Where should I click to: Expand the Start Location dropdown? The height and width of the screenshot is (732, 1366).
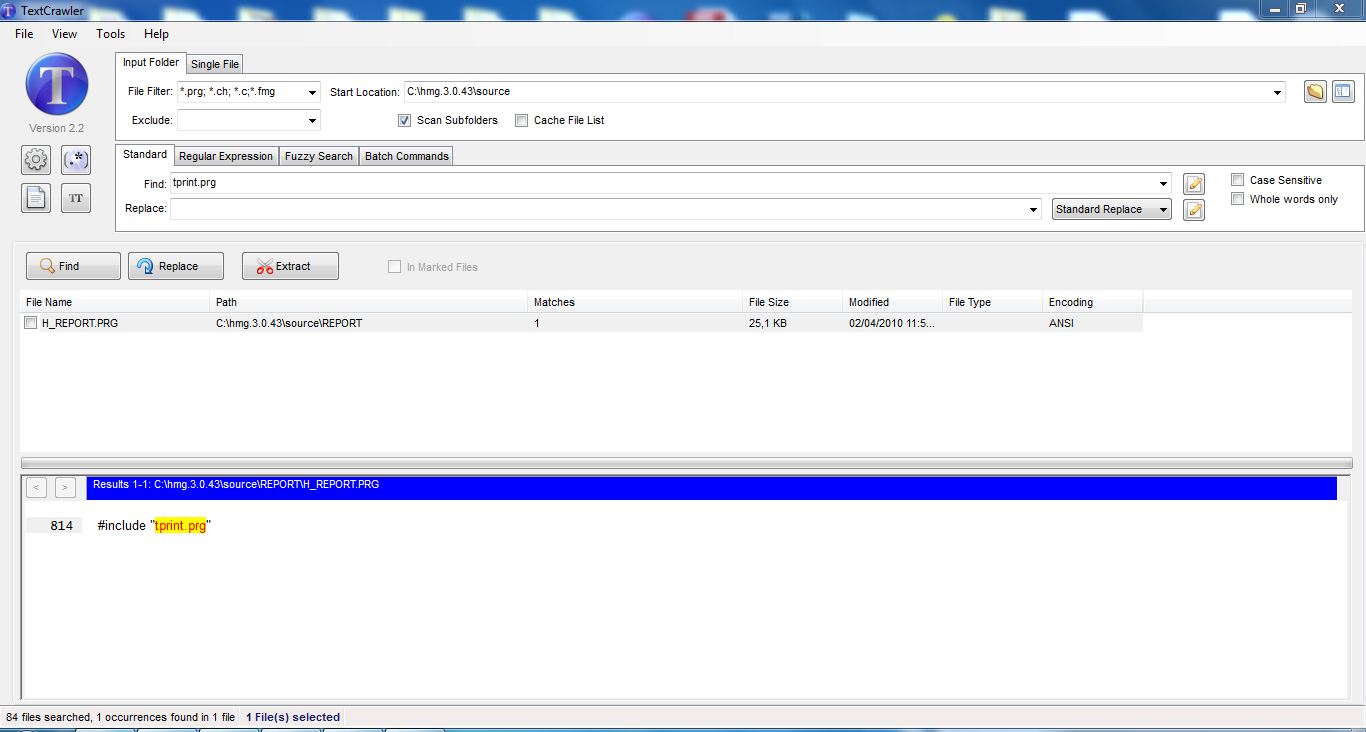point(1276,91)
